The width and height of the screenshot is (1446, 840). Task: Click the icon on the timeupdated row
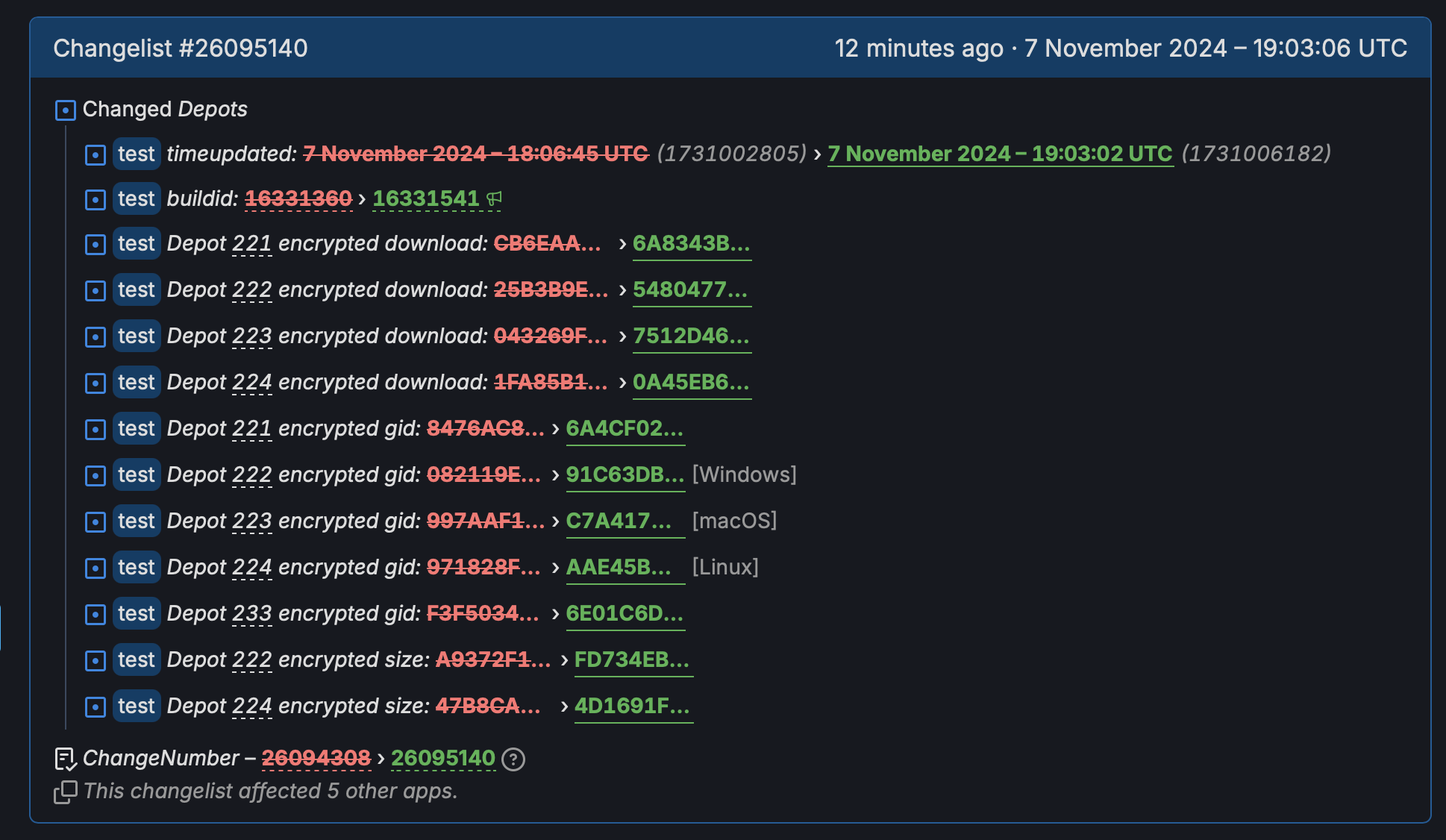point(96,154)
